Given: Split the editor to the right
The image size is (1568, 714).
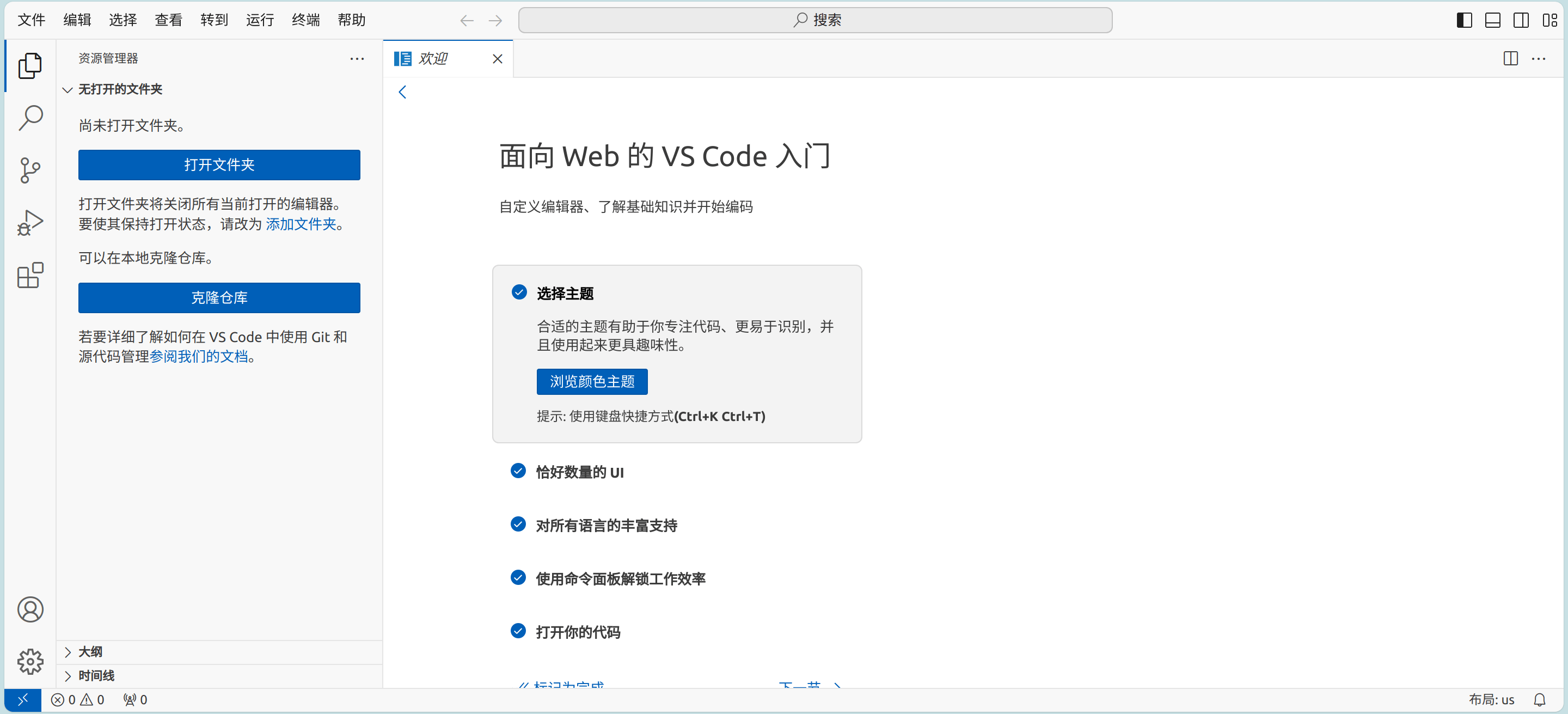Looking at the screenshot, I should click(1511, 58).
